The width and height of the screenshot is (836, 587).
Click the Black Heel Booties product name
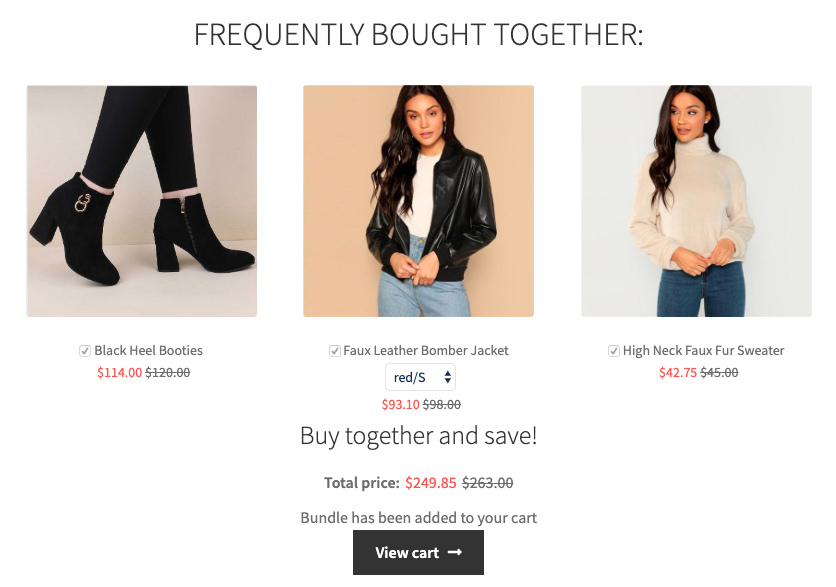(x=148, y=351)
